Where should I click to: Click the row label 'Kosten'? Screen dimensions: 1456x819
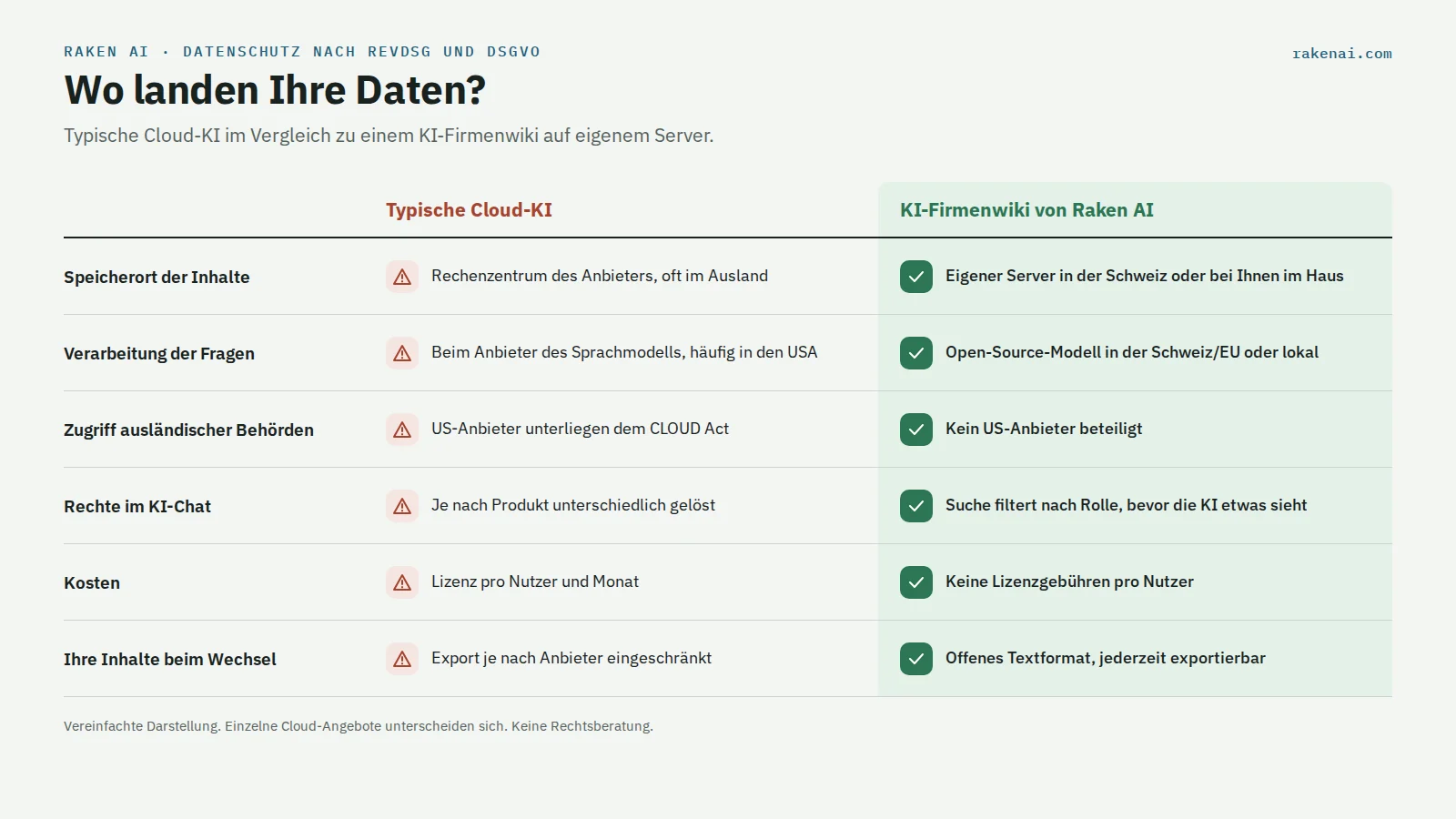[x=92, y=583]
